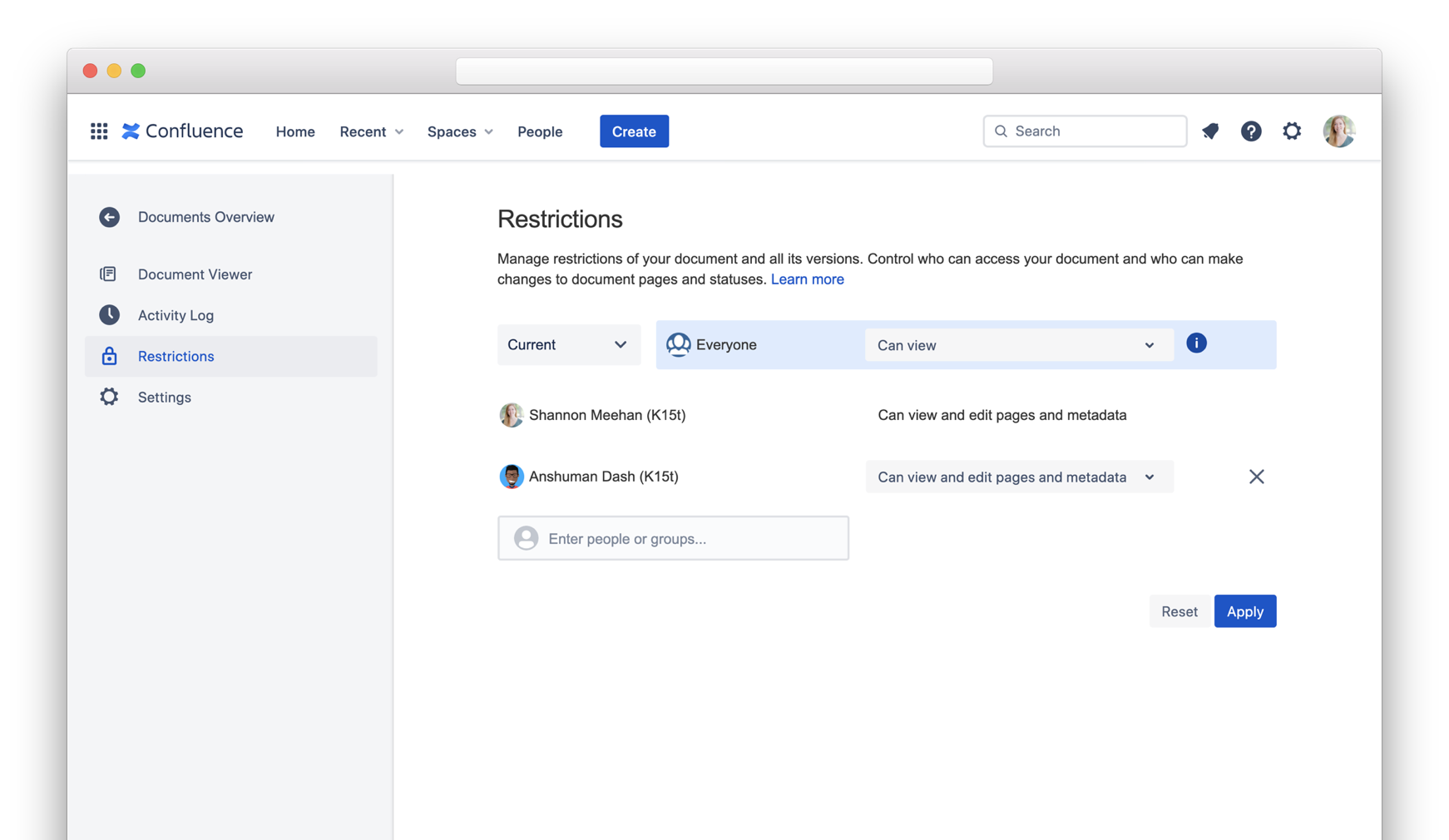Click the Enter people or groups field
This screenshot has height=840, width=1449.
(x=674, y=539)
